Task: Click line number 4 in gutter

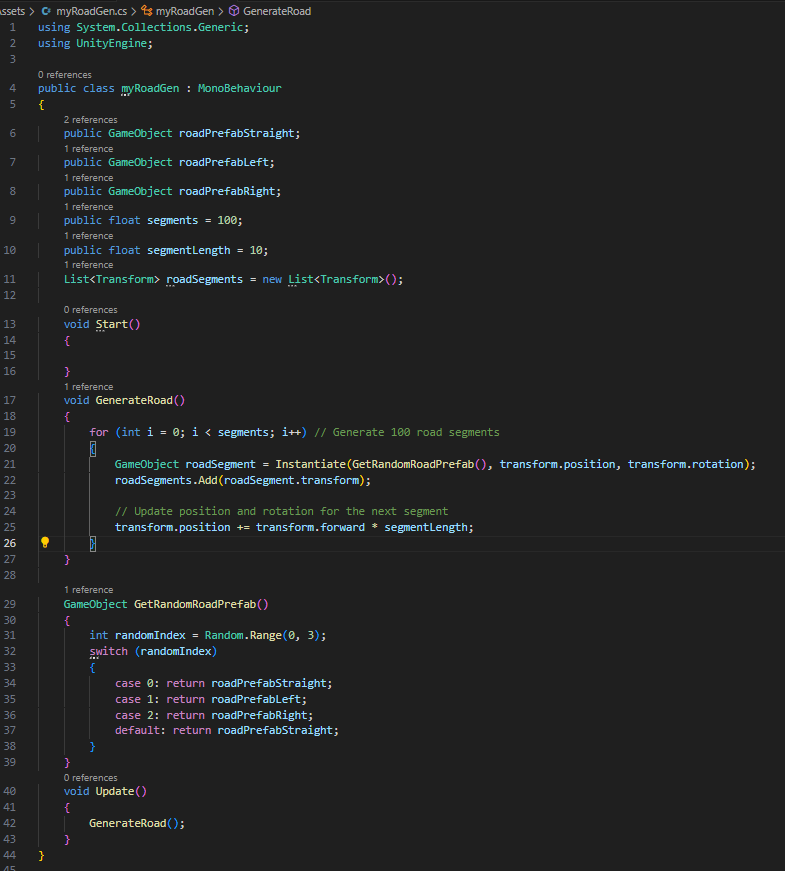Action: 13,88
